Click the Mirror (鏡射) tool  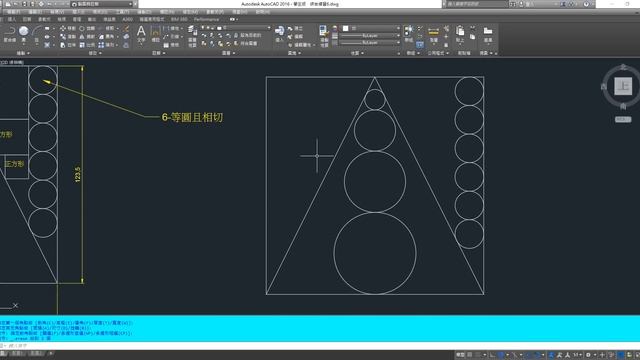[x=87, y=37]
